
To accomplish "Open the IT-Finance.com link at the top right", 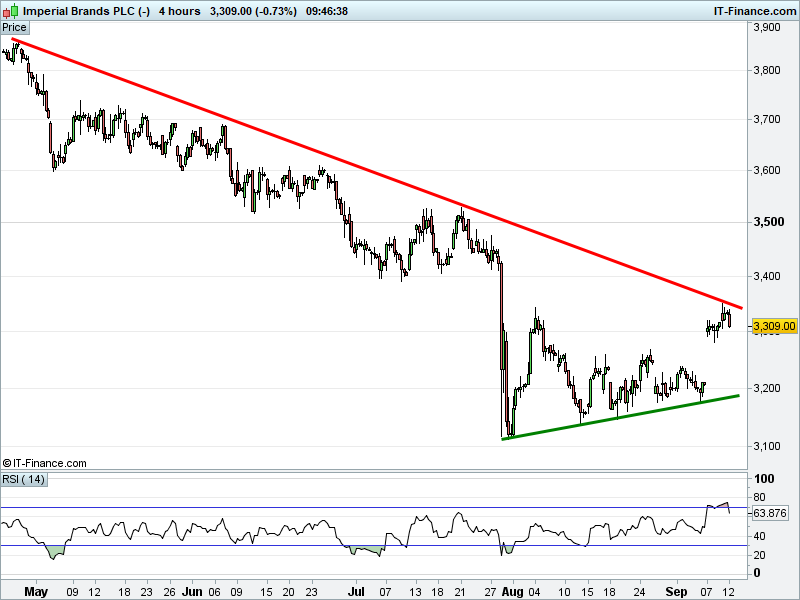I will (755, 11).
